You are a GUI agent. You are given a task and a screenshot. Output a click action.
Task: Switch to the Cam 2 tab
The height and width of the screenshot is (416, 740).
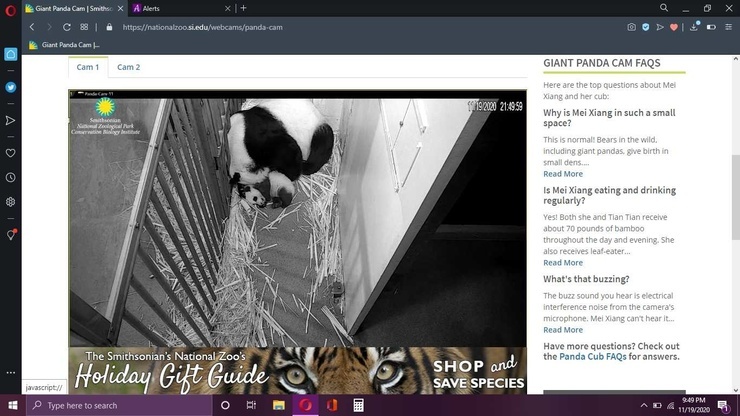coord(128,67)
